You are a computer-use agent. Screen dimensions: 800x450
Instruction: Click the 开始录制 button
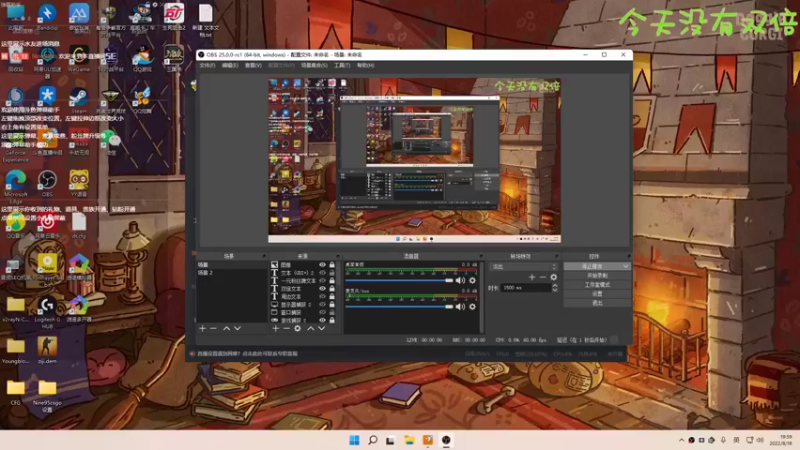coord(597,276)
